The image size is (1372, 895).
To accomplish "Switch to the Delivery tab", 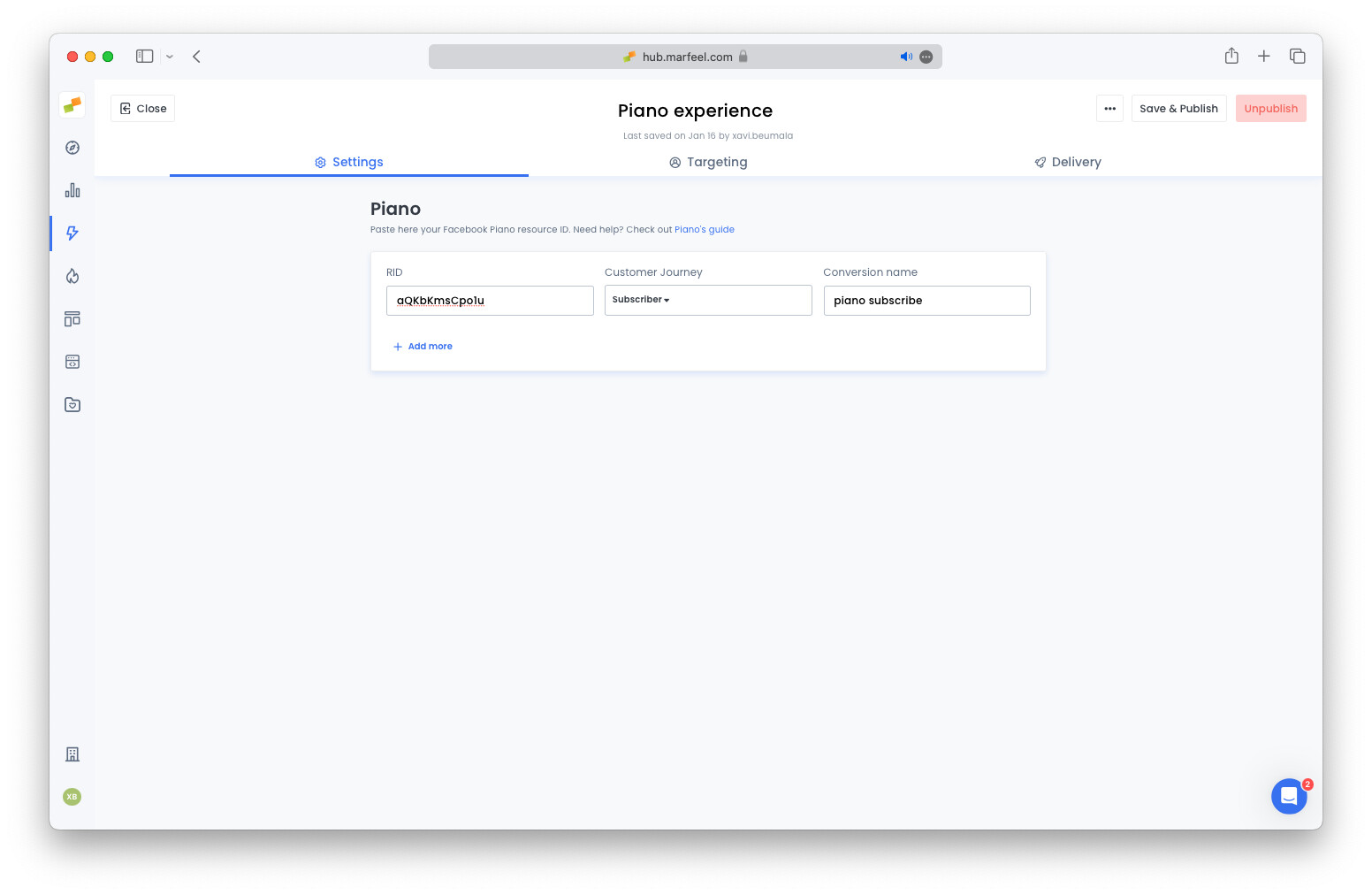I will 1067,162.
